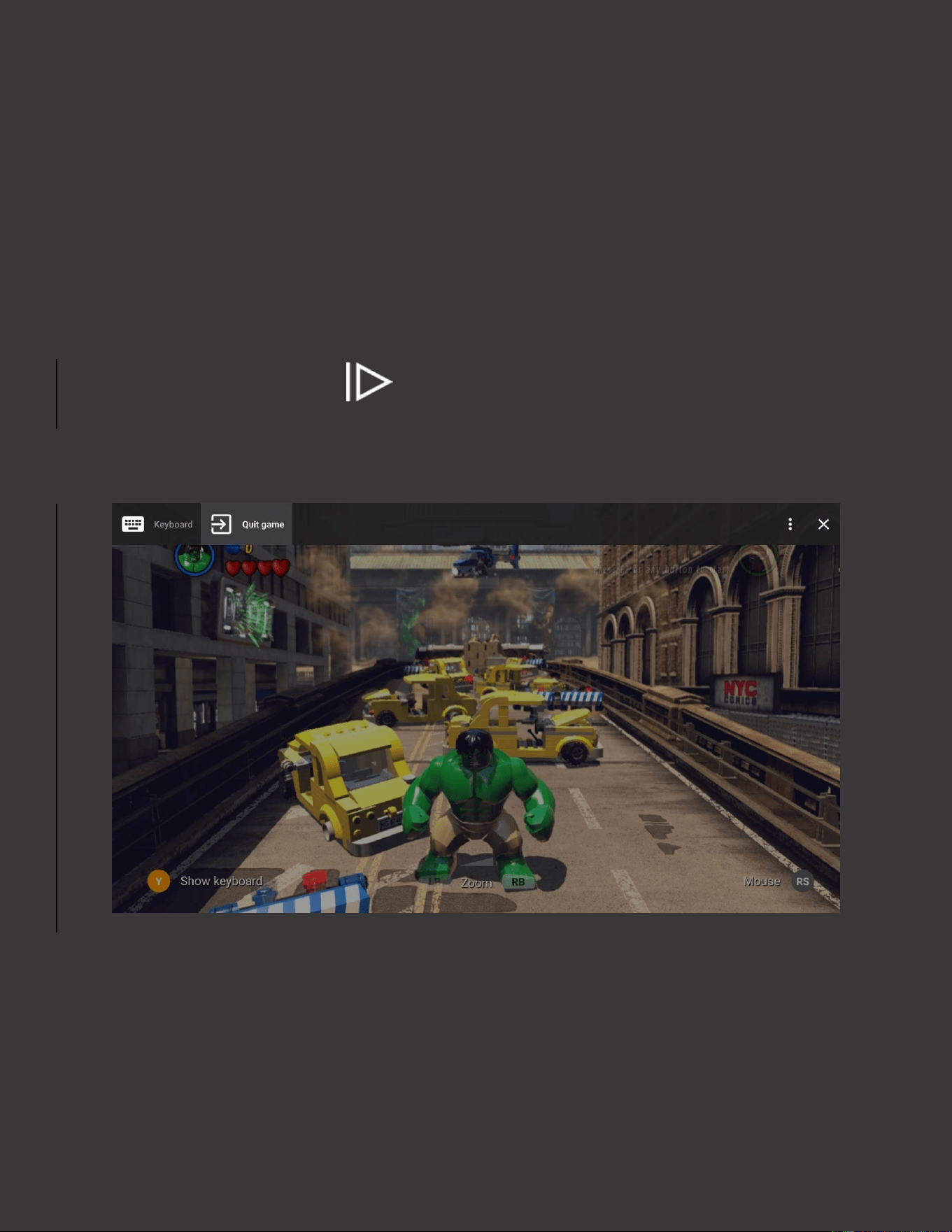Image resolution: width=952 pixels, height=1232 pixels.
Task: Click the keyboard icon in overlay bar
Action: click(x=133, y=524)
